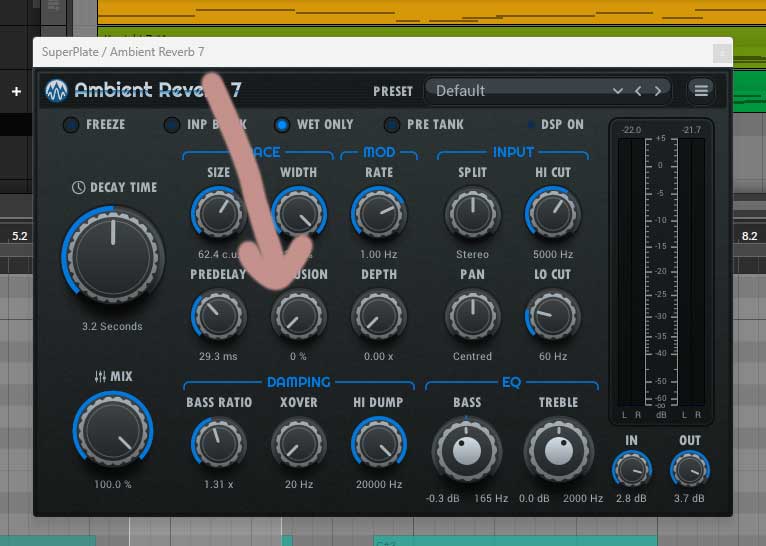Click the Mod Rate knob

pyautogui.click(x=379, y=213)
